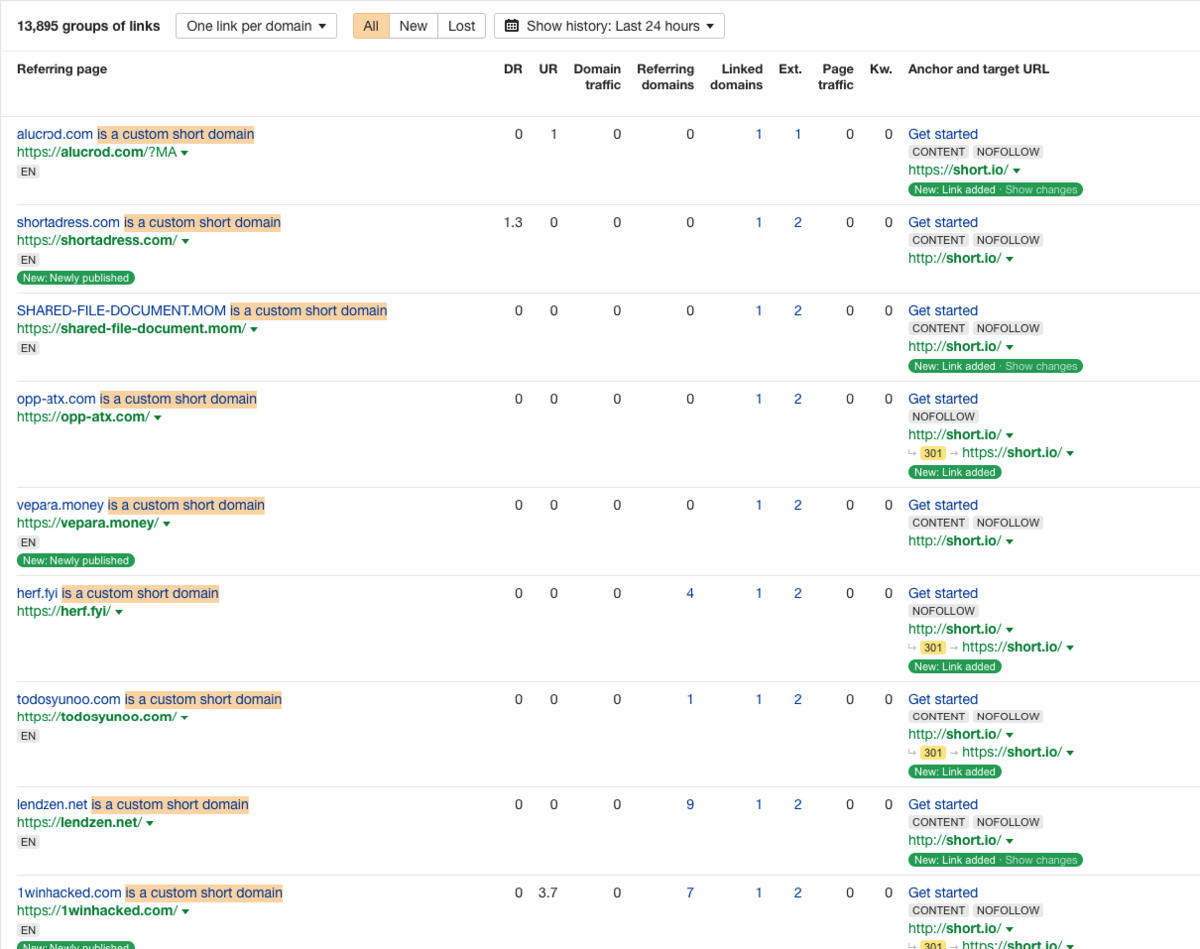Screen dimensions: 1200x949
Task: Click 'Get started' anchor in vepara.money row
Action: pyautogui.click(x=942, y=505)
